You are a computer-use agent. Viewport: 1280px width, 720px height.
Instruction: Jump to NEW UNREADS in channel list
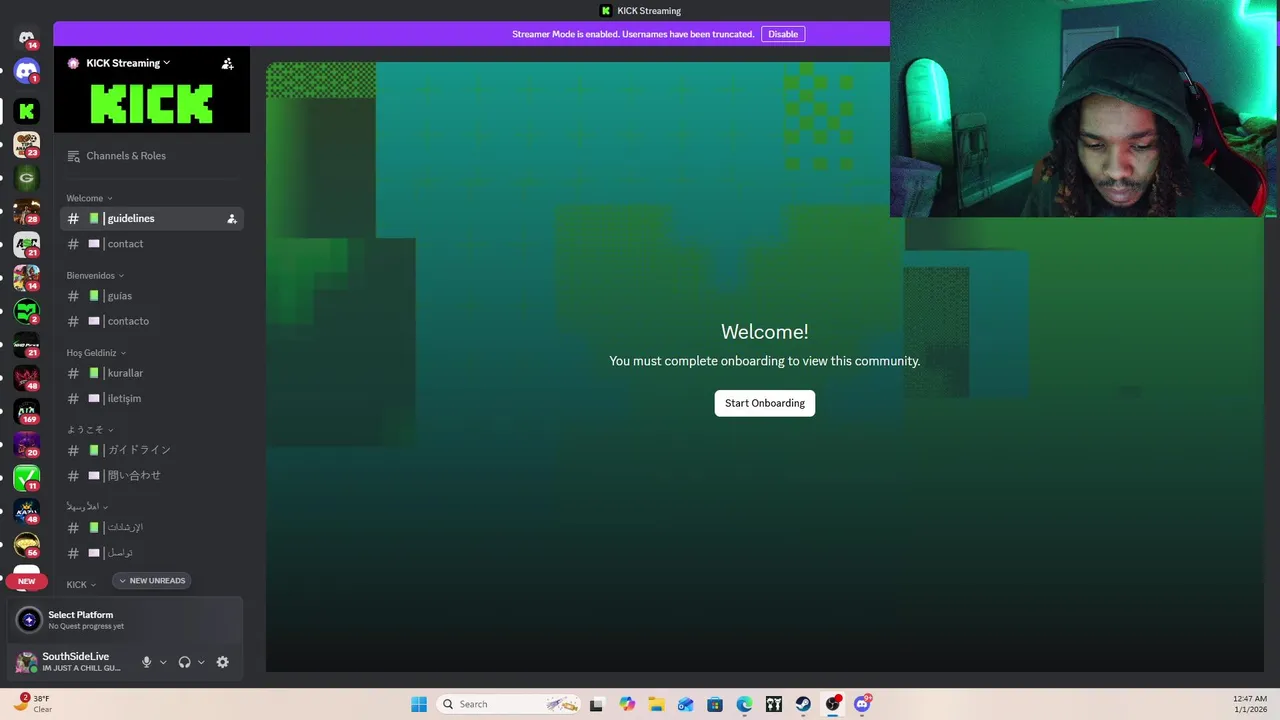coord(152,580)
